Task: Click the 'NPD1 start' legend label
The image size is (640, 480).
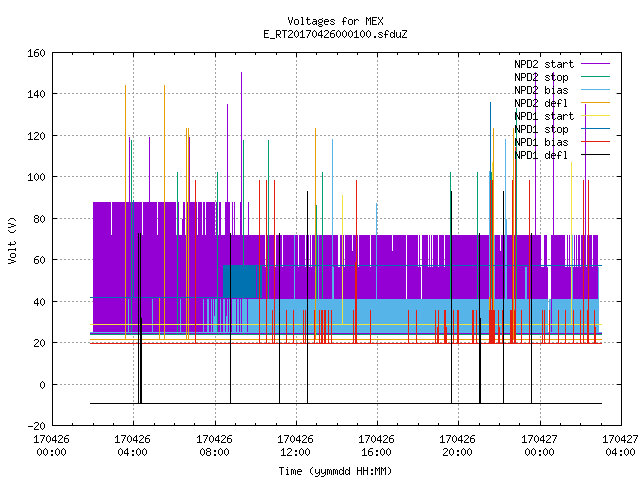Action: (x=544, y=116)
